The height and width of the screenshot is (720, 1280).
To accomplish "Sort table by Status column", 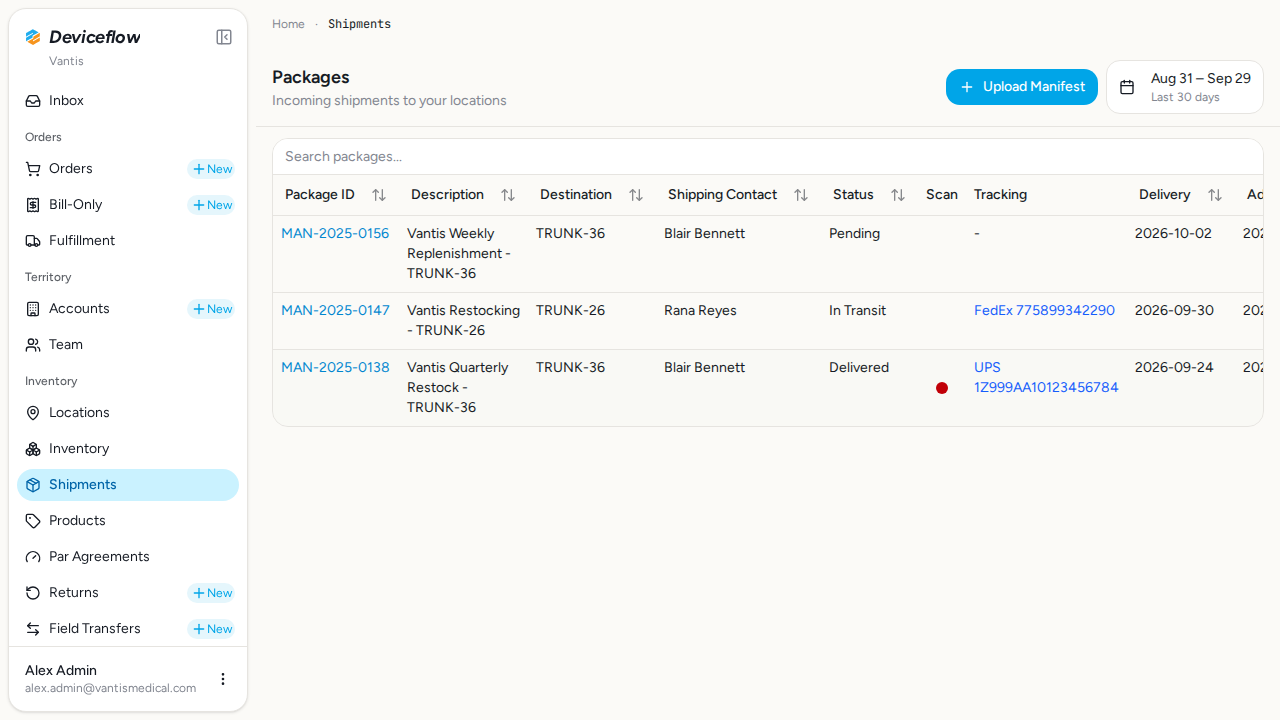I will [x=897, y=195].
